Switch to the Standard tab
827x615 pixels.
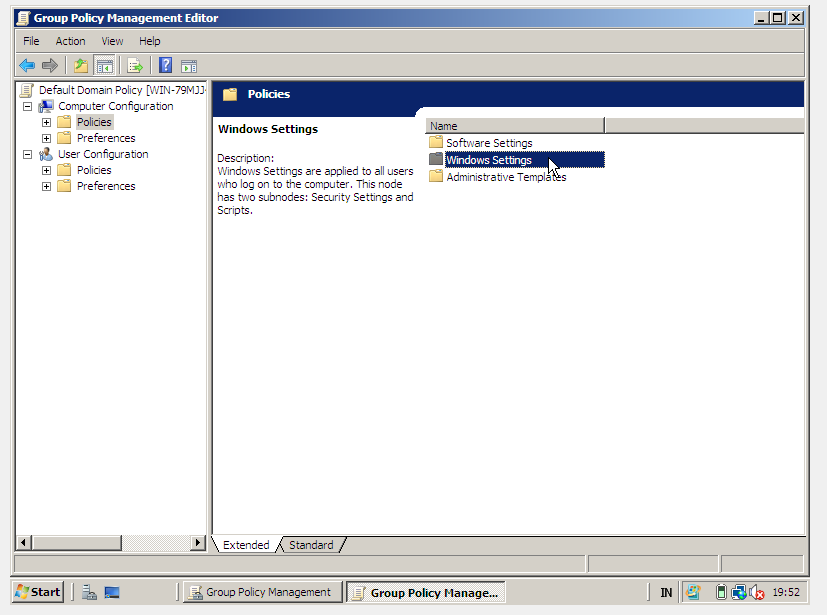click(311, 545)
